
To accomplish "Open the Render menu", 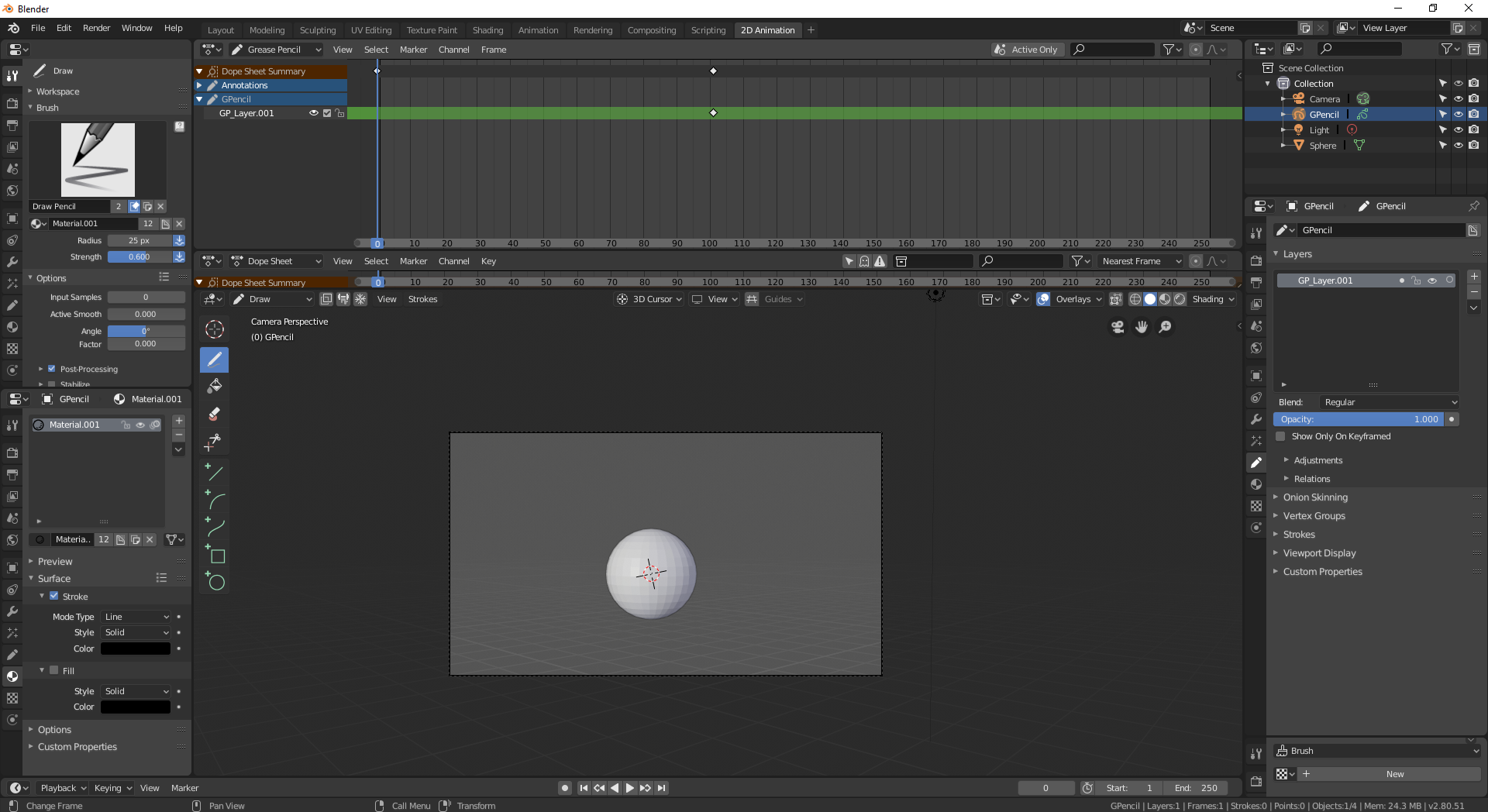I will tap(96, 28).
